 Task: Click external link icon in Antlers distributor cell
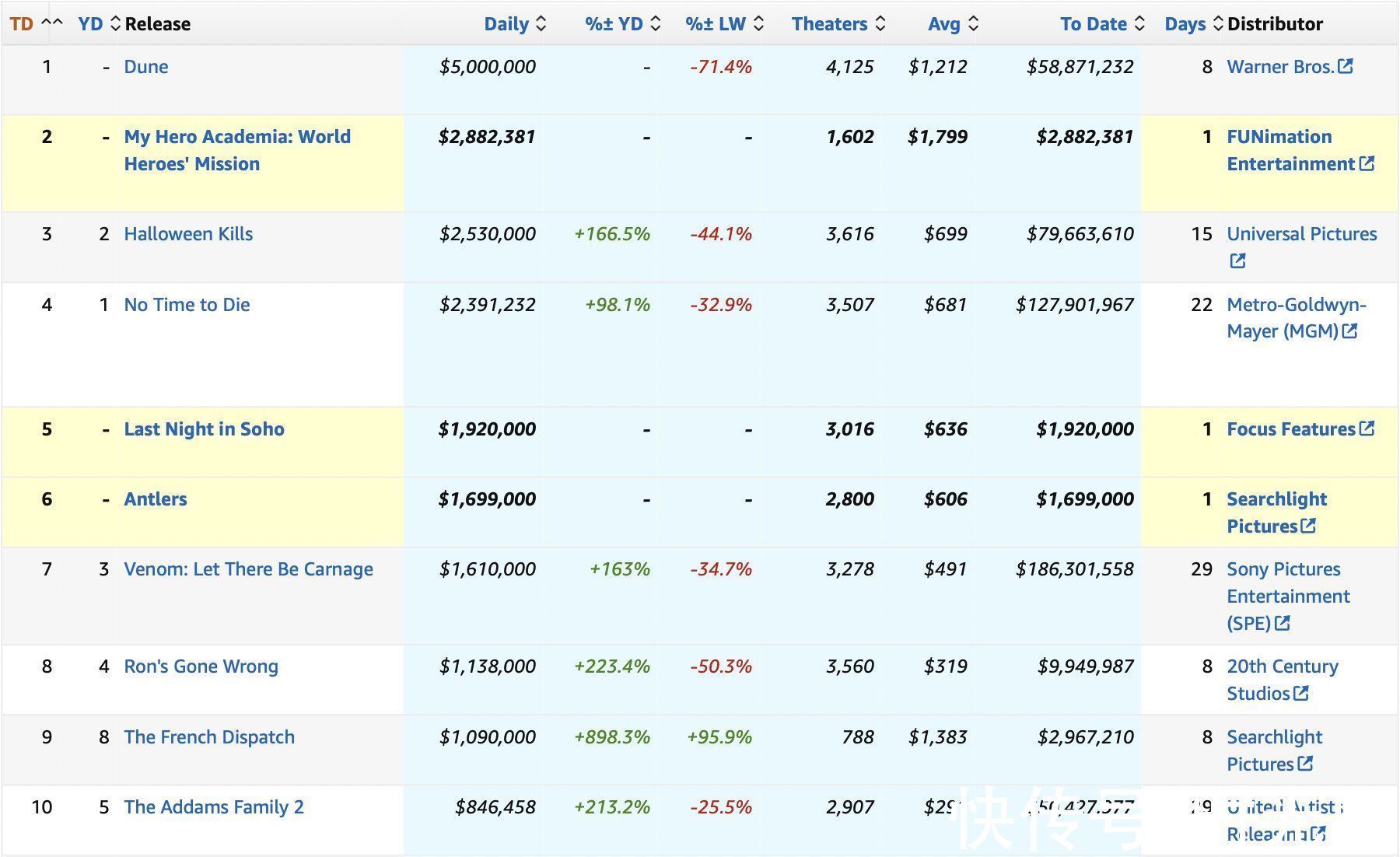click(x=1308, y=526)
